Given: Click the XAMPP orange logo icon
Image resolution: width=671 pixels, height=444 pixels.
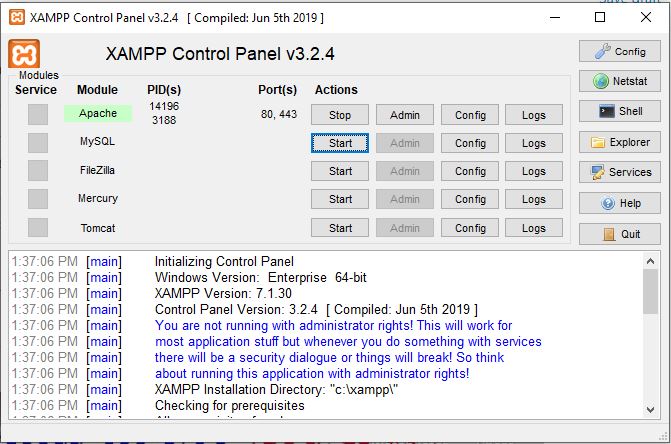Looking at the screenshot, I should [x=24, y=54].
